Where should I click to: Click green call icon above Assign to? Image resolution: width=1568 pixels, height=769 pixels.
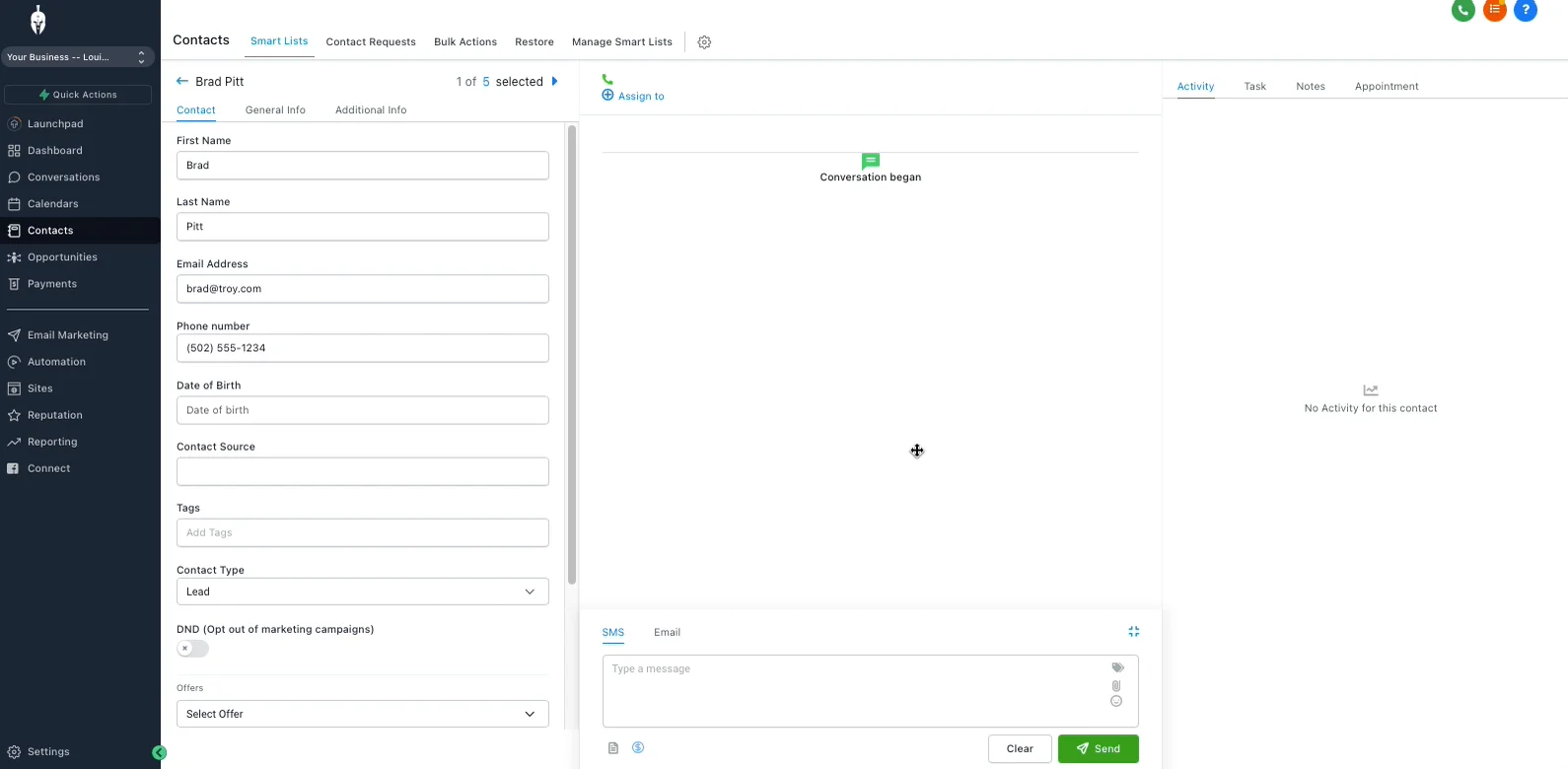tap(607, 79)
